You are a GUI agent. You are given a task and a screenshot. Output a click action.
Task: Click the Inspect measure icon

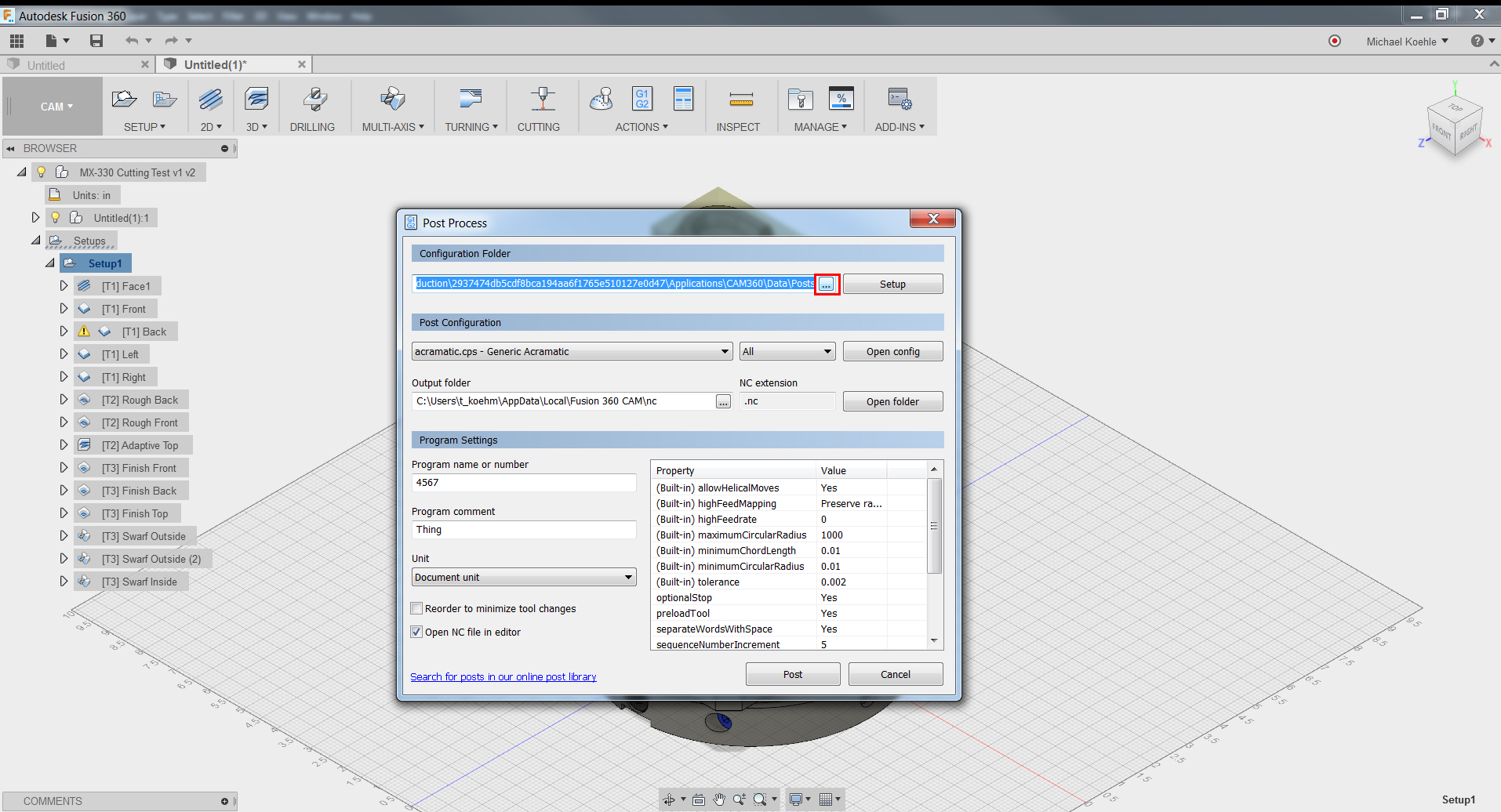pyautogui.click(x=741, y=99)
